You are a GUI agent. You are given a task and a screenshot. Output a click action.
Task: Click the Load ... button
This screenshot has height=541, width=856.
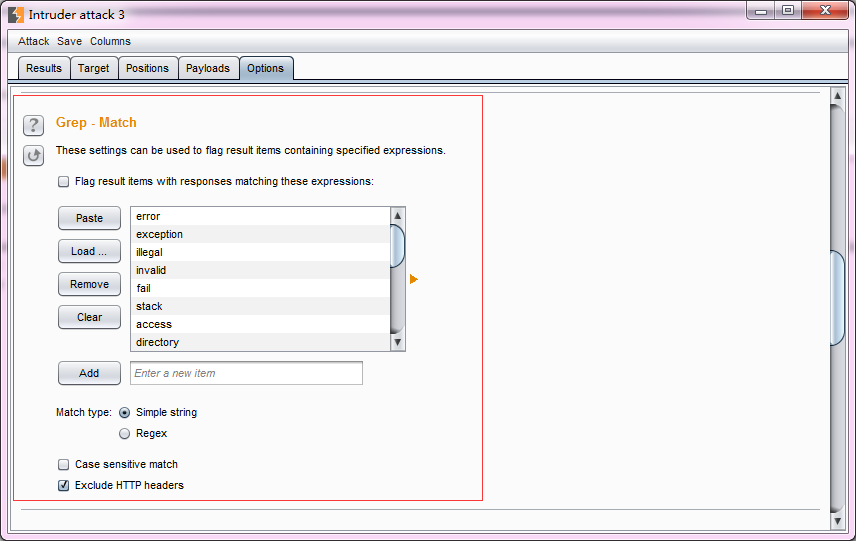click(89, 251)
